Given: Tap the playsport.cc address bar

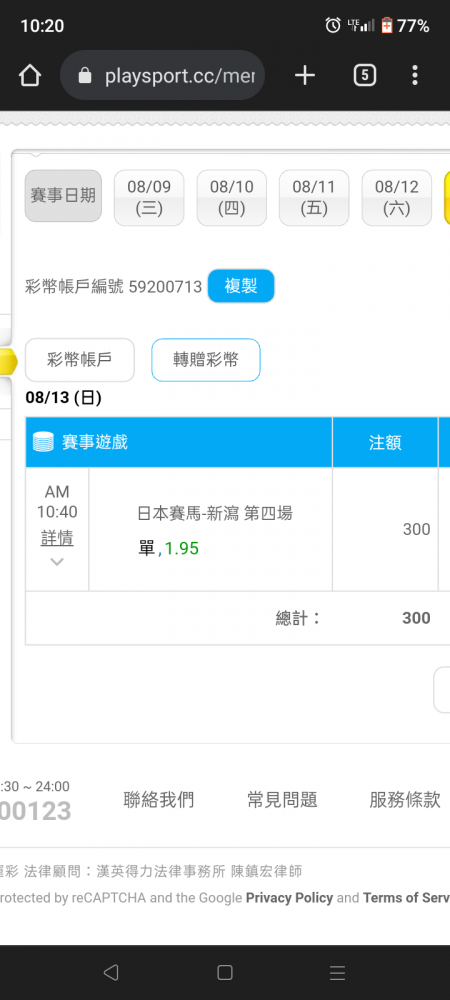Looking at the screenshot, I should coord(163,76).
